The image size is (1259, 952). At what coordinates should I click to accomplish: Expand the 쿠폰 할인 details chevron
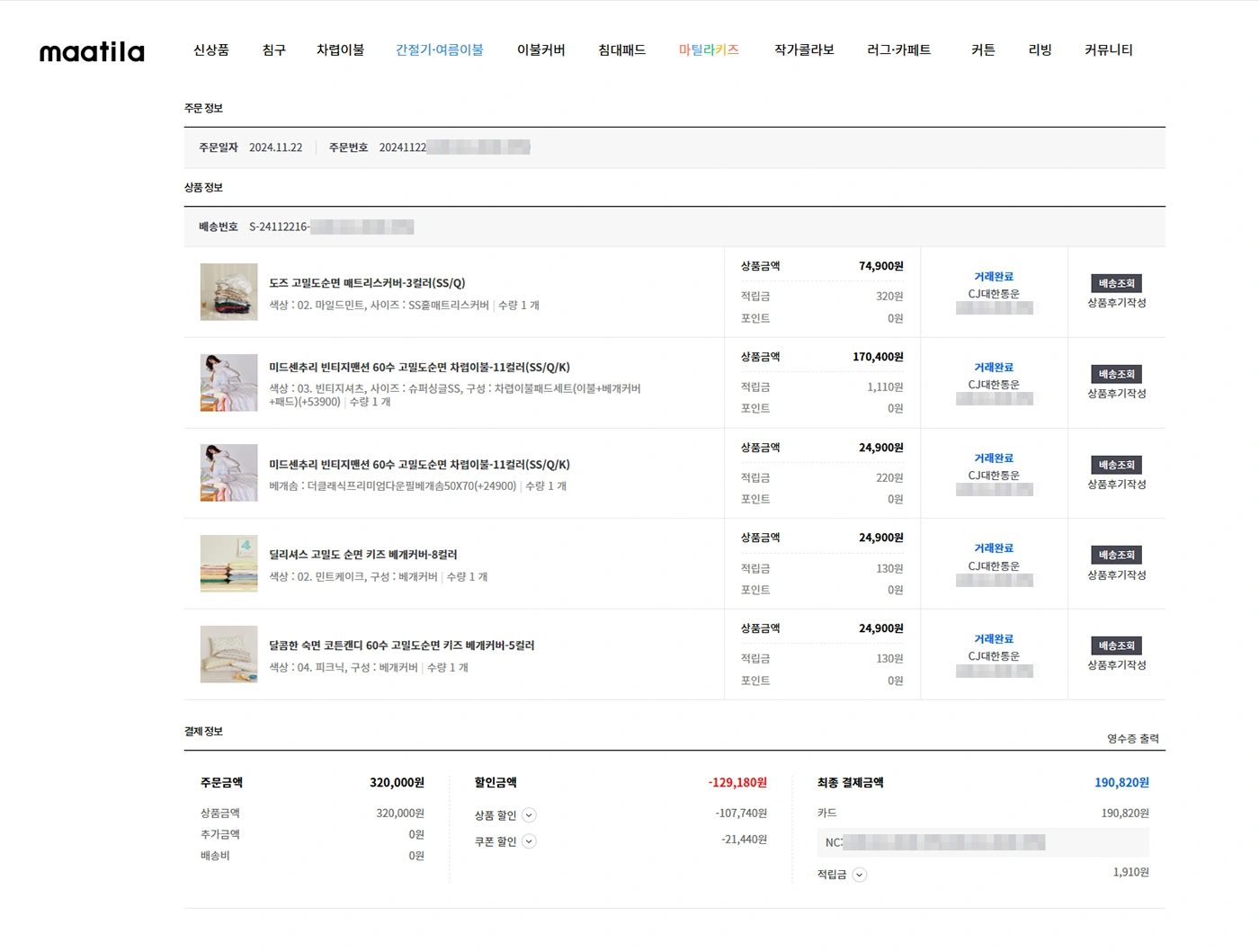[x=530, y=841]
